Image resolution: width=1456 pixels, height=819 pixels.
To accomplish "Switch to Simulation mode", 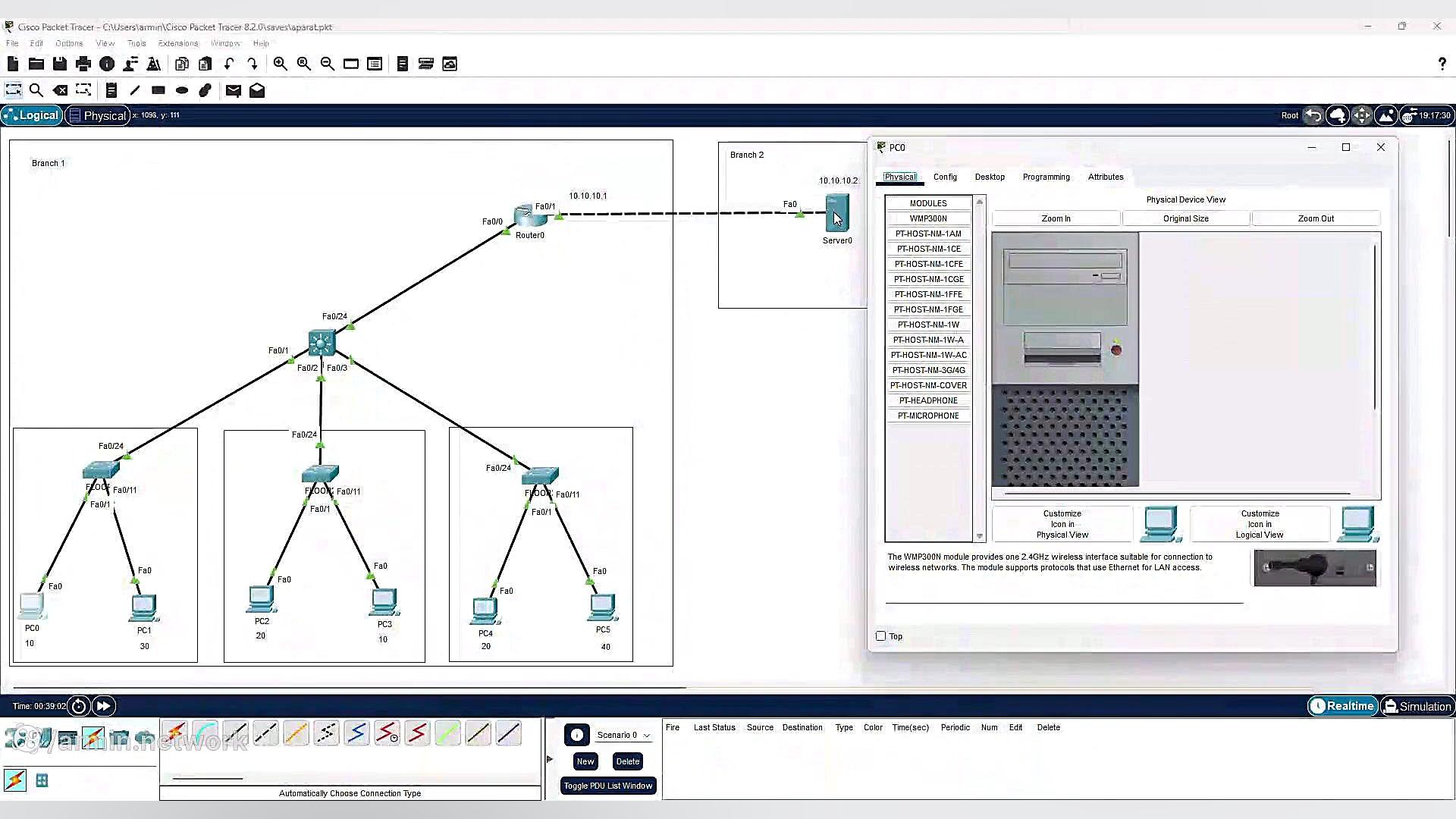I will point(1417,706).
